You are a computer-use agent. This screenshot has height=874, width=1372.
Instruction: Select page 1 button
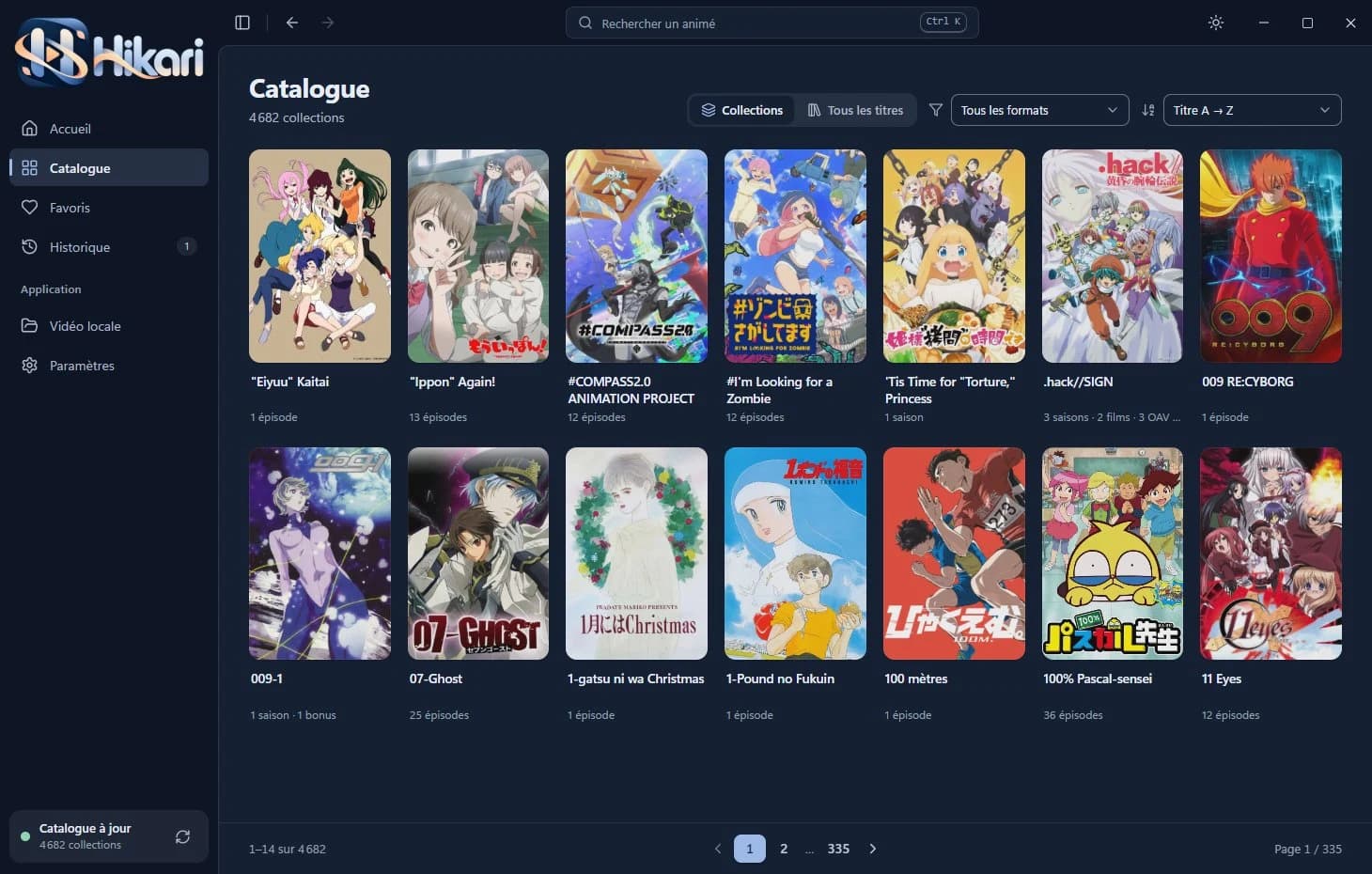749,849
